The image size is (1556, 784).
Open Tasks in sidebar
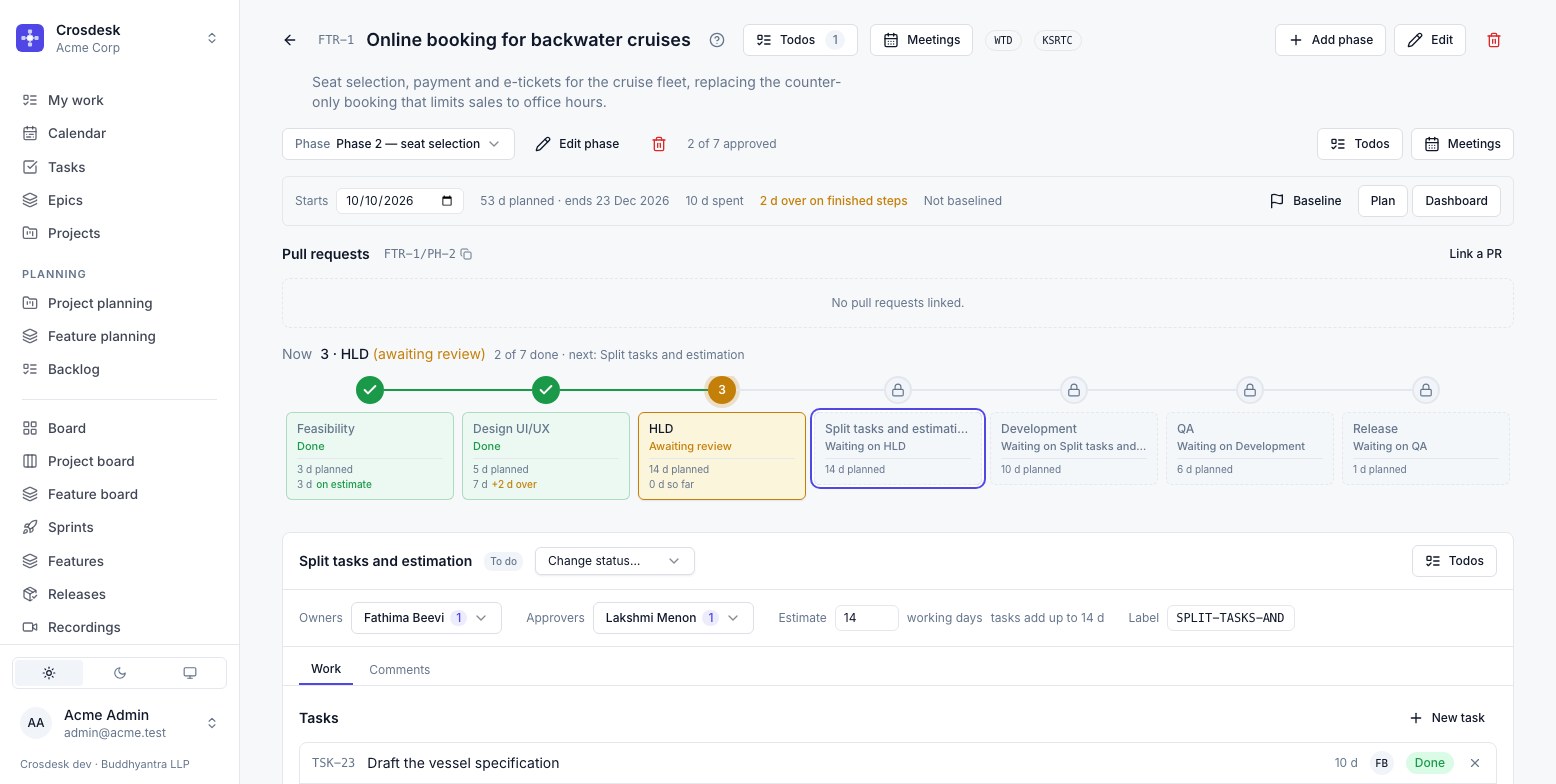click(x=119, y=167)
